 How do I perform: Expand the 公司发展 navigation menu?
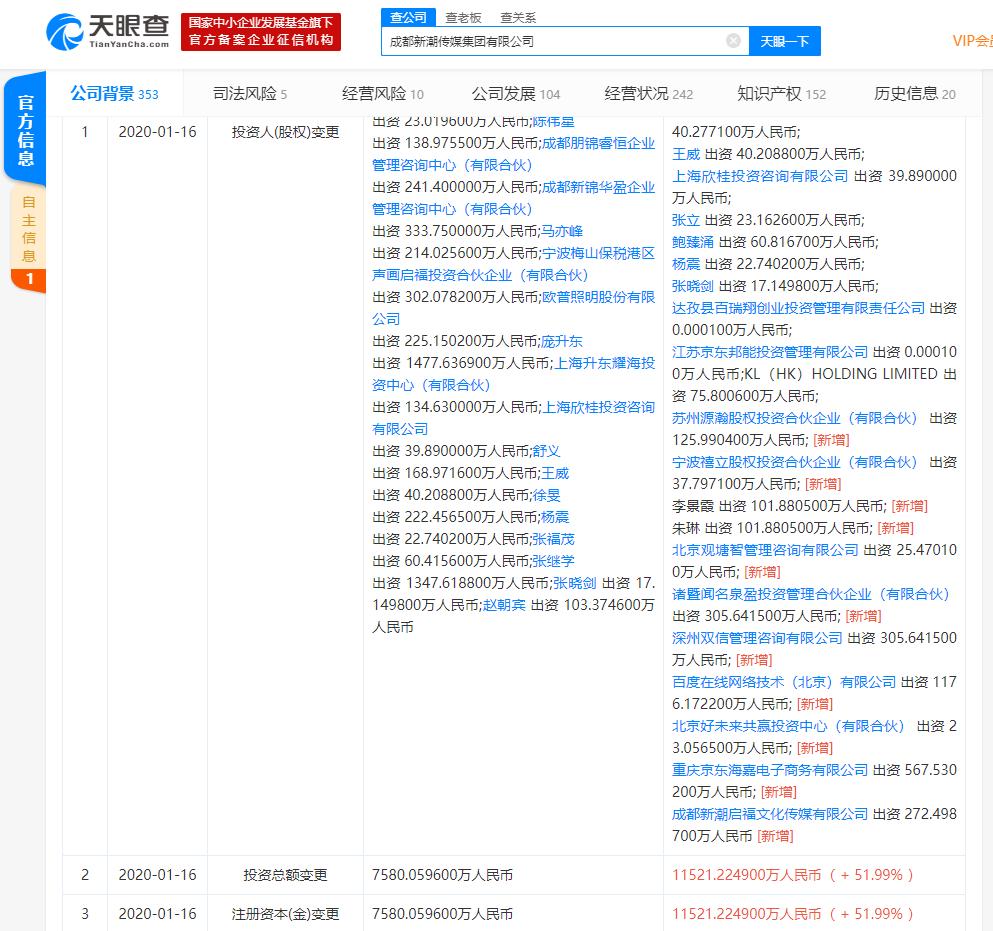tap(515, 94)
